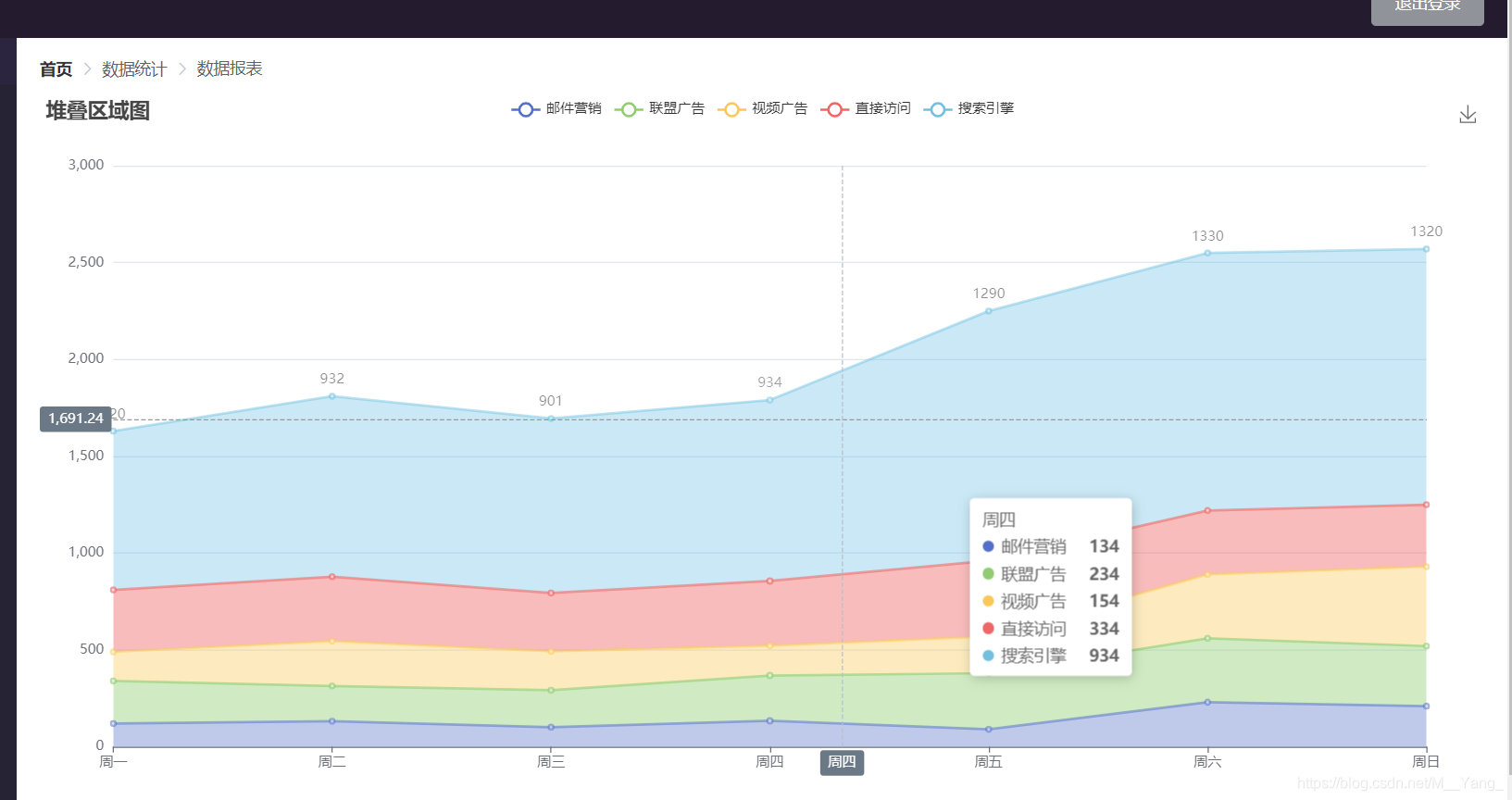The height and width of the screenshot is (800, 1512).
Task: Click the 2,000 y-axis label
Action: (86, 358)
